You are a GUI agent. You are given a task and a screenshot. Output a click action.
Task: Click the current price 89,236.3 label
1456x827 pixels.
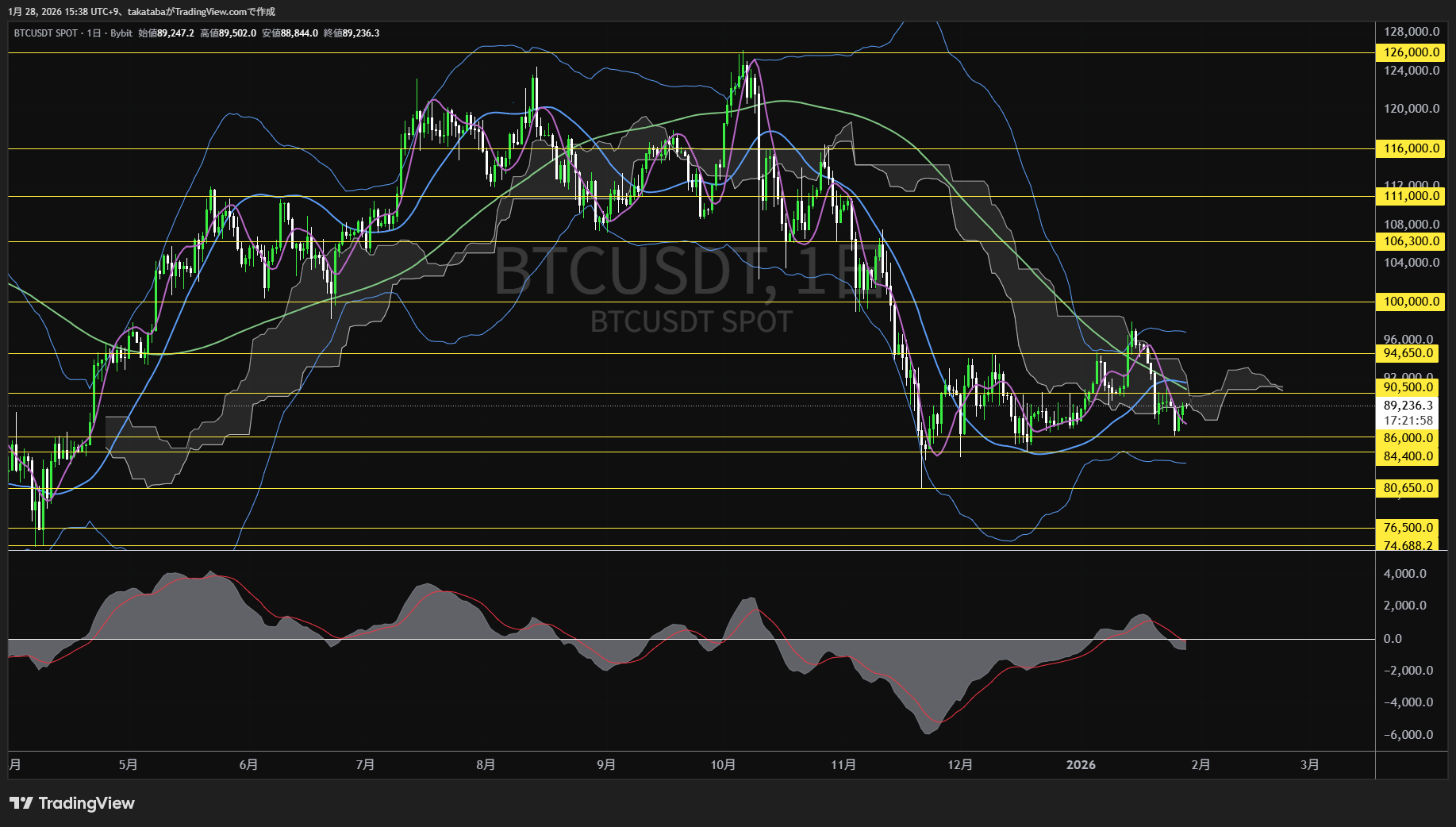[1408, 406]
